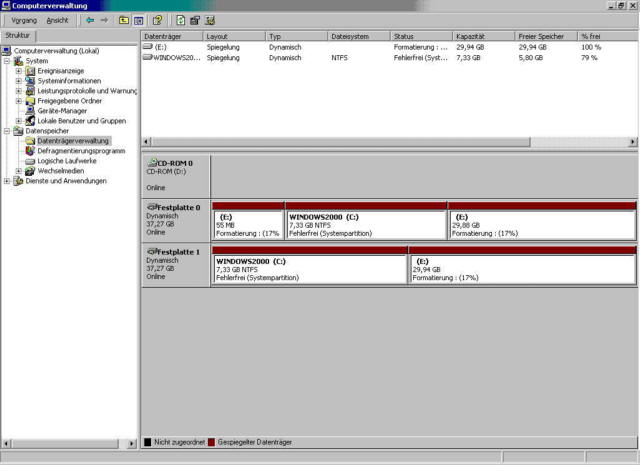Select Datenträgerverwaltung in the tree

pos(73,141)
